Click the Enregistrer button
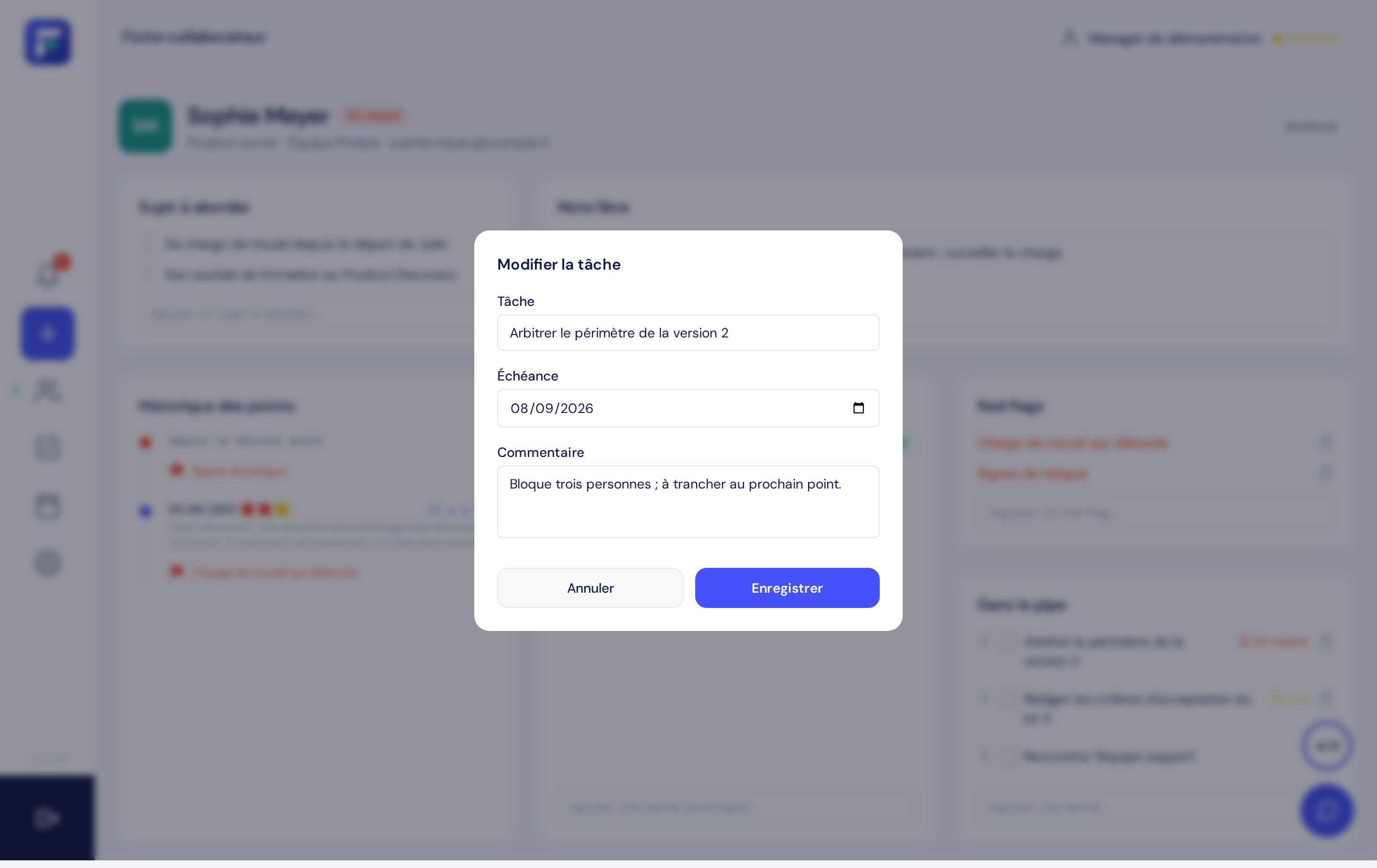1377x868 pixels. tap(787, 588)
